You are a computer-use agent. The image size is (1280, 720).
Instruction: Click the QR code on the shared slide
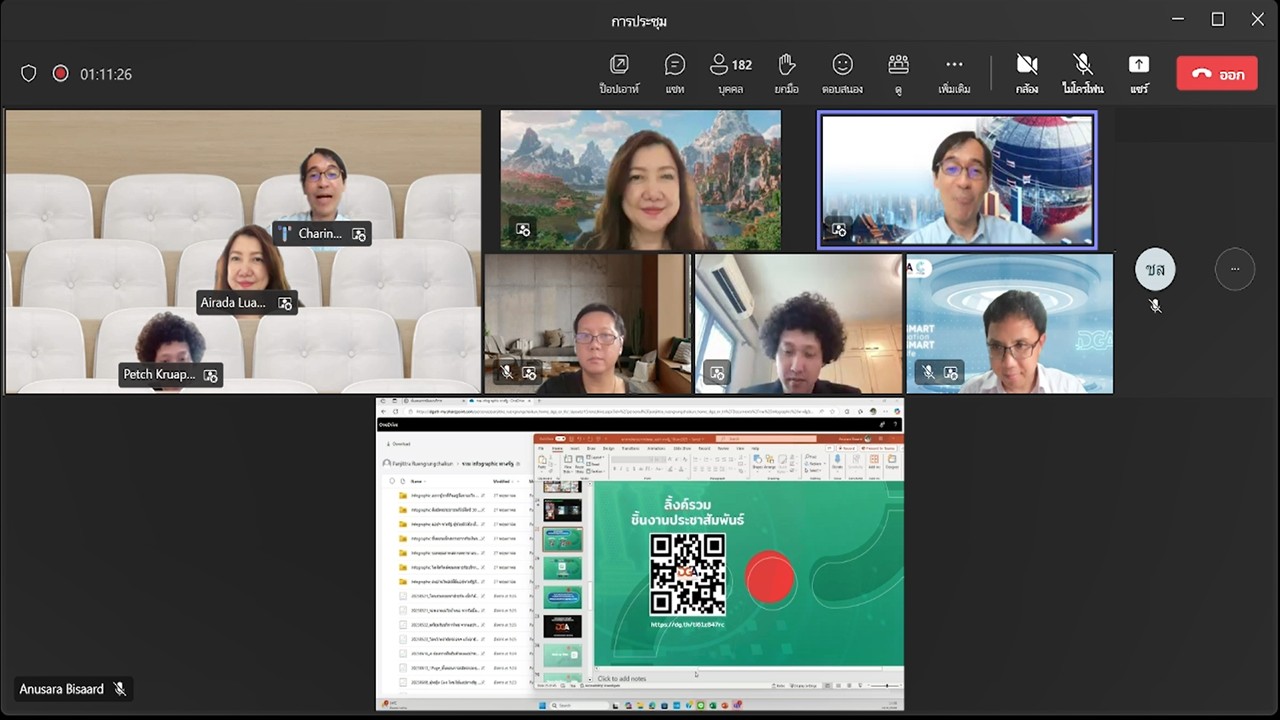tap(687, 574)
